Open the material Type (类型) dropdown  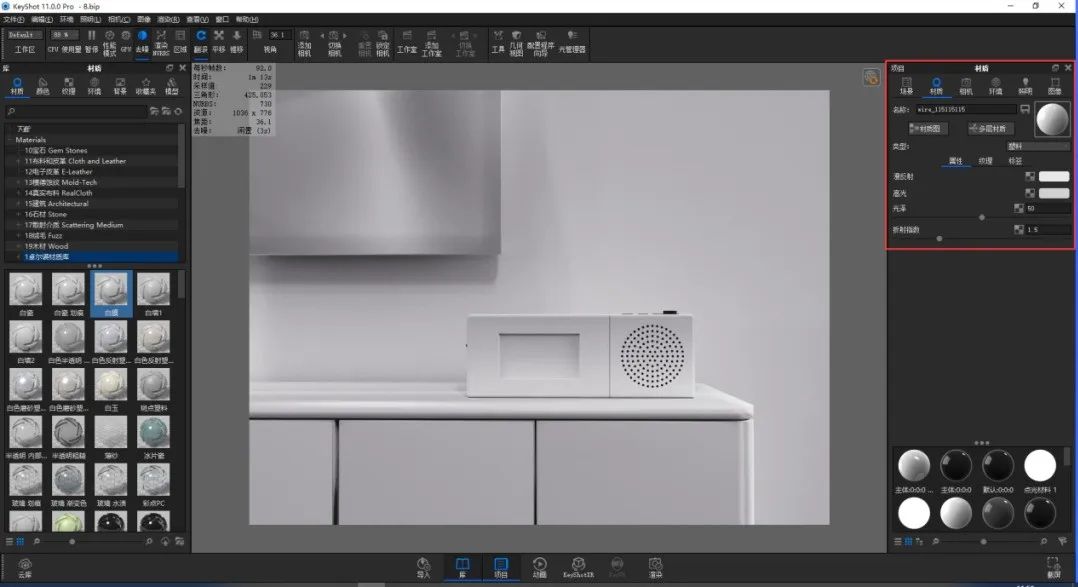click(1037, 146)
